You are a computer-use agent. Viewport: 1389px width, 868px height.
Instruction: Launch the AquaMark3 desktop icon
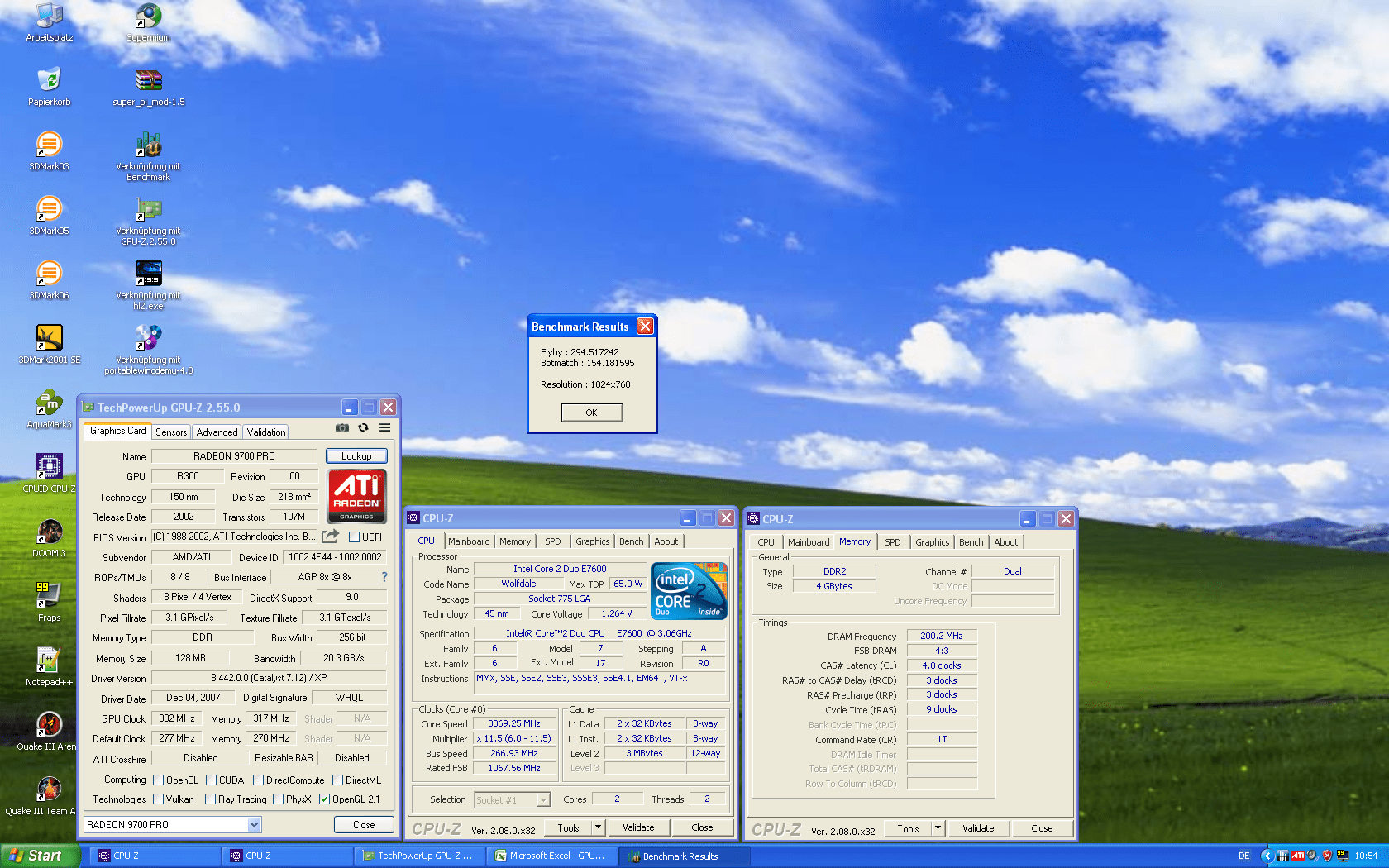pos(50,409)
